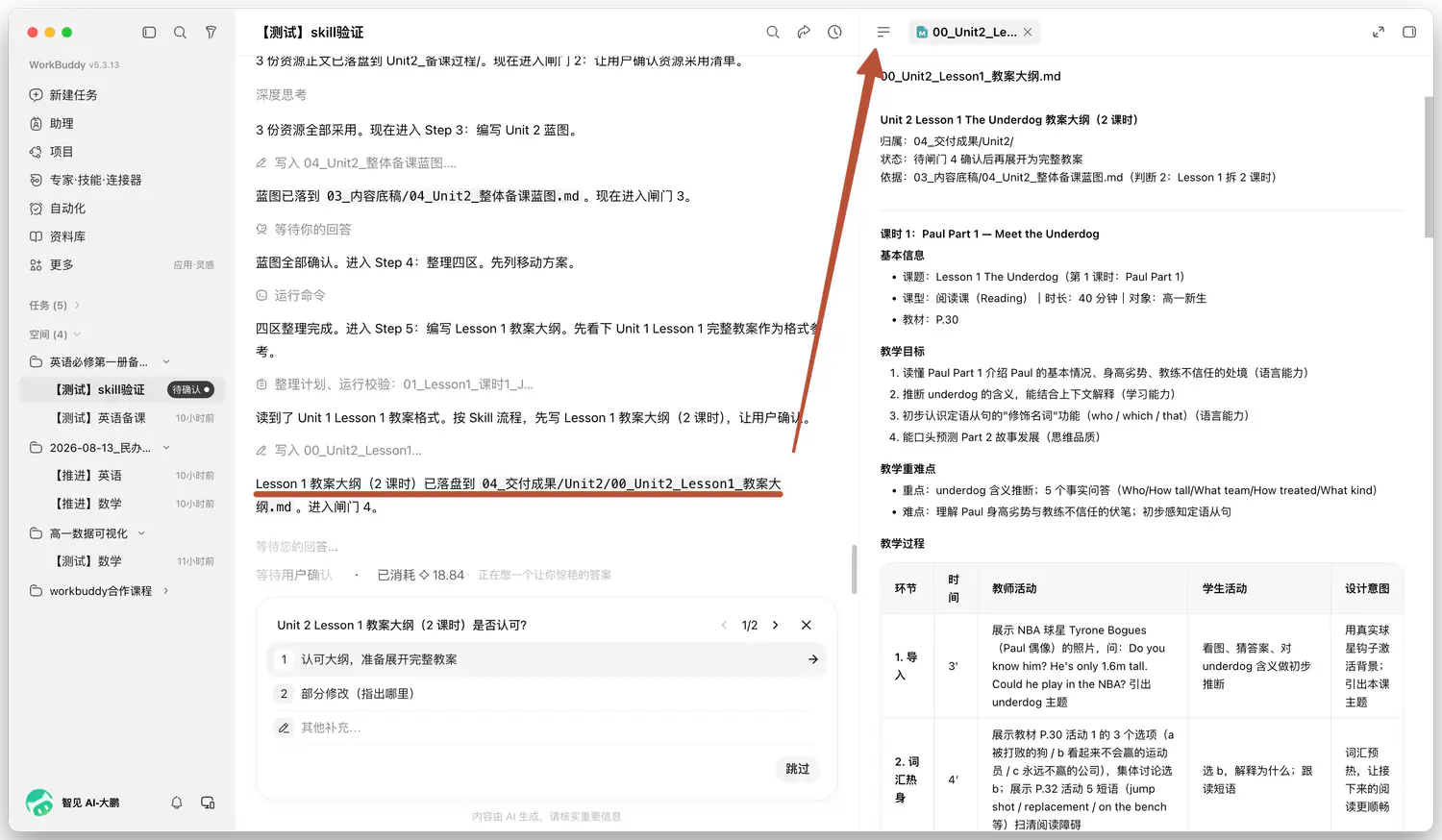Screen dimensions: 1442x840
Task: Open conversation history clock icon
Action: 834,33
